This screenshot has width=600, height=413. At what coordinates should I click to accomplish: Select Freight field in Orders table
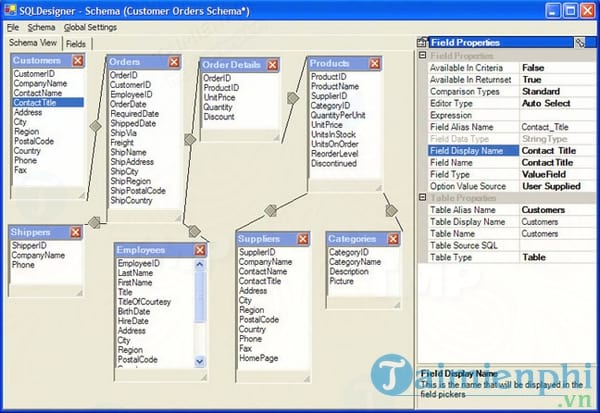tap(122, 143)
